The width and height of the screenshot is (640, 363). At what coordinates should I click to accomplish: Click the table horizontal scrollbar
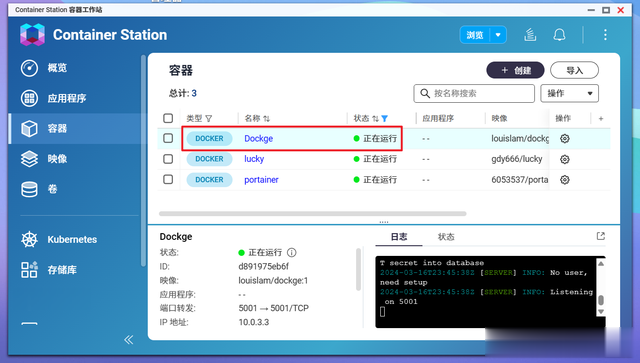pos(313,214)
